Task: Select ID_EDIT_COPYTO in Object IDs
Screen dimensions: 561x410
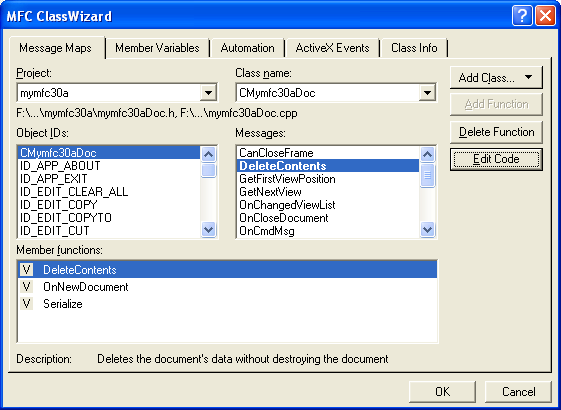Action: [x=109, y=218]
